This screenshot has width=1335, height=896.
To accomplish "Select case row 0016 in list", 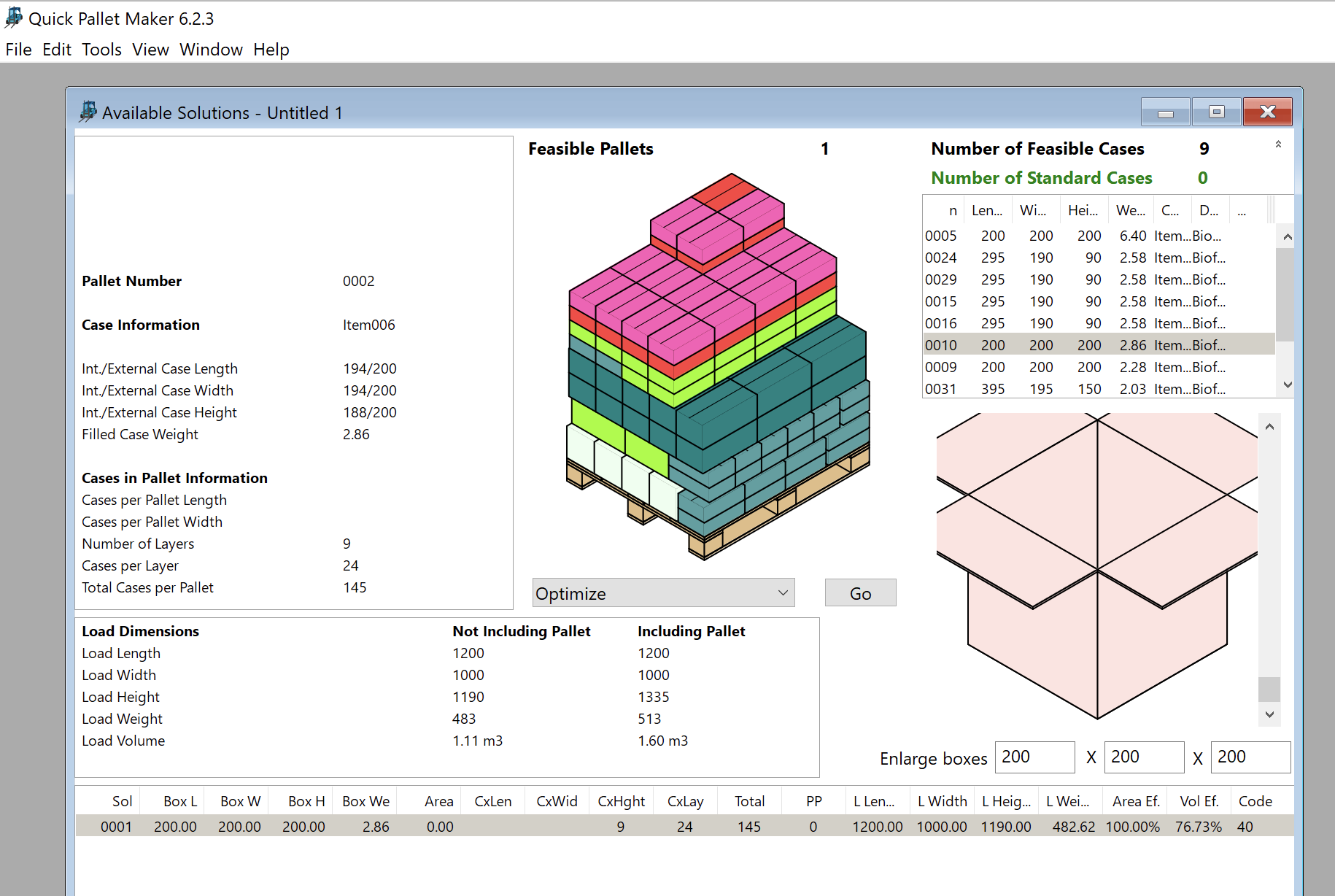I will [x=1099, y=323].
